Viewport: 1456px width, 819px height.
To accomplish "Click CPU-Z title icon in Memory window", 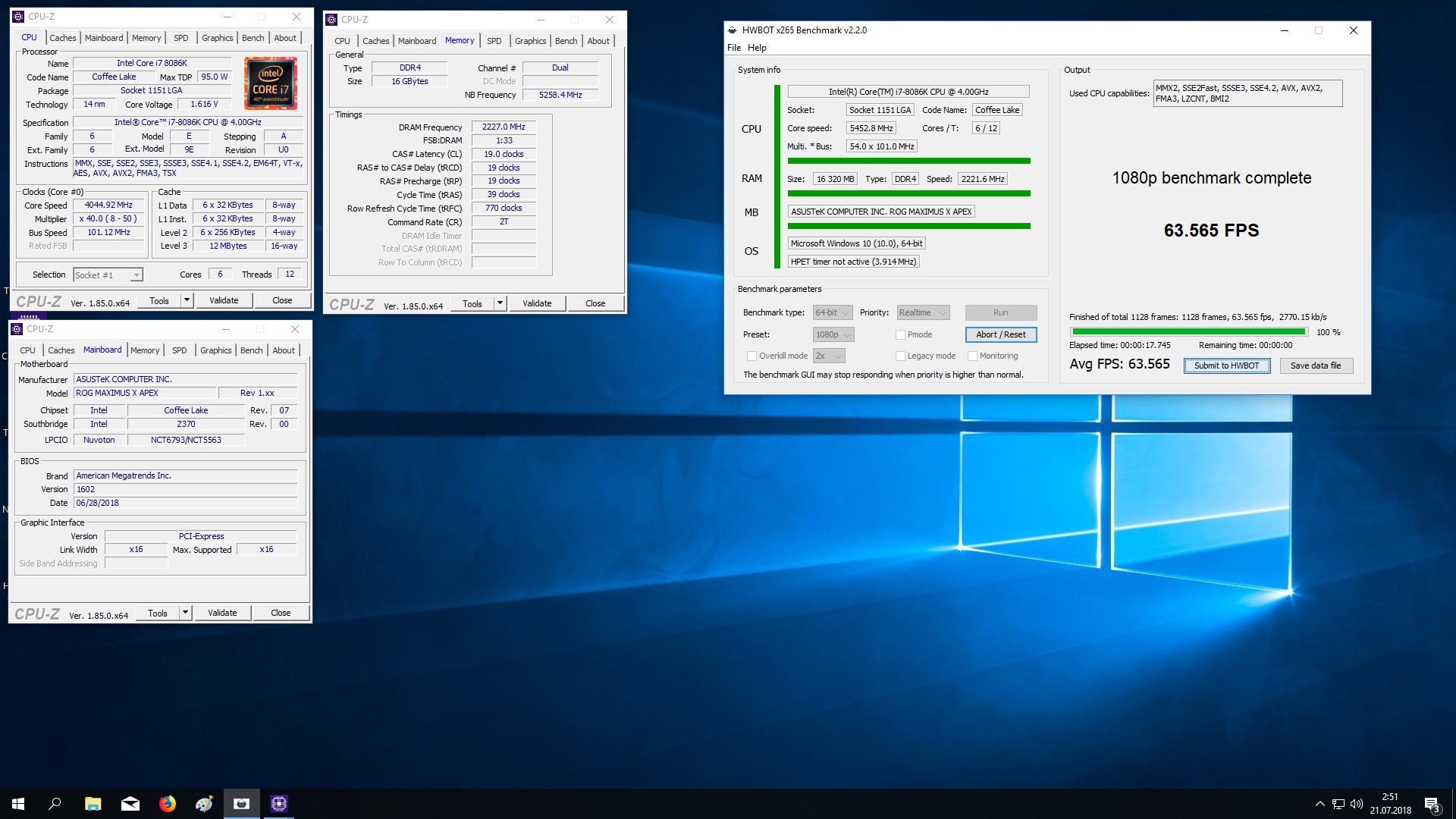I will click(331, 20).
